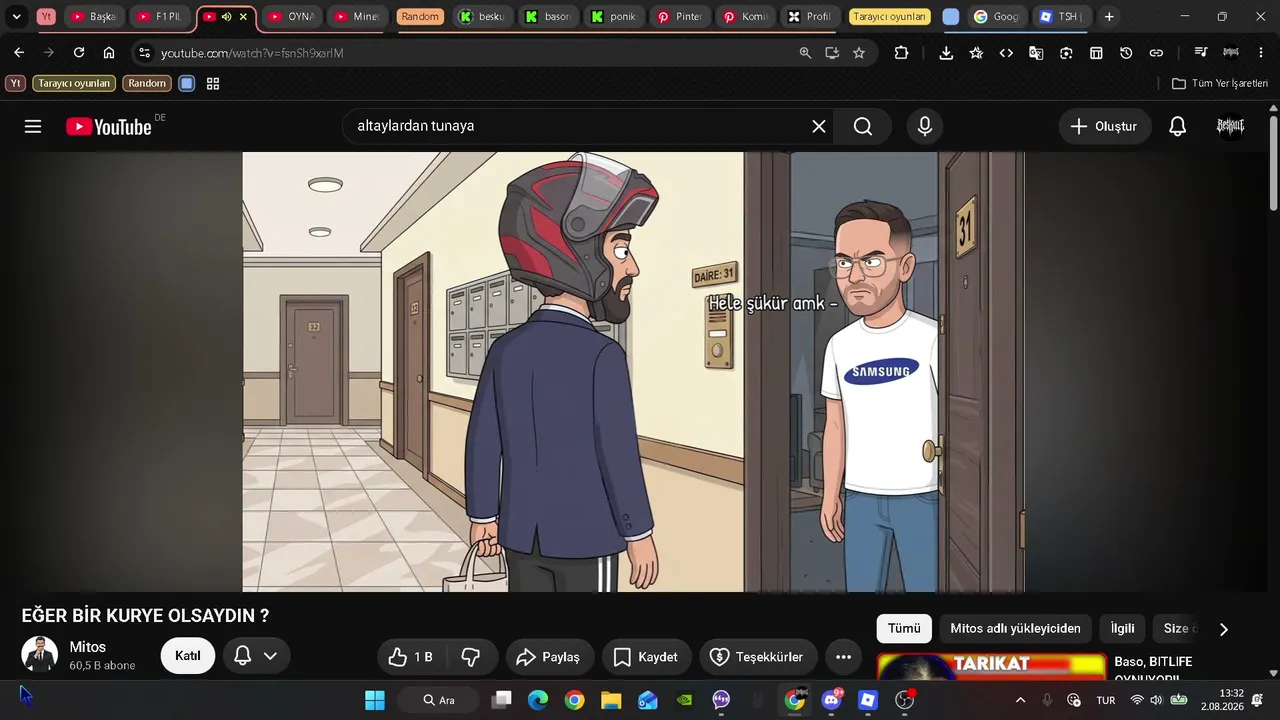Go to the YouTube home logo
This screenshot has width=1280, height=720.
pos(109,127)
